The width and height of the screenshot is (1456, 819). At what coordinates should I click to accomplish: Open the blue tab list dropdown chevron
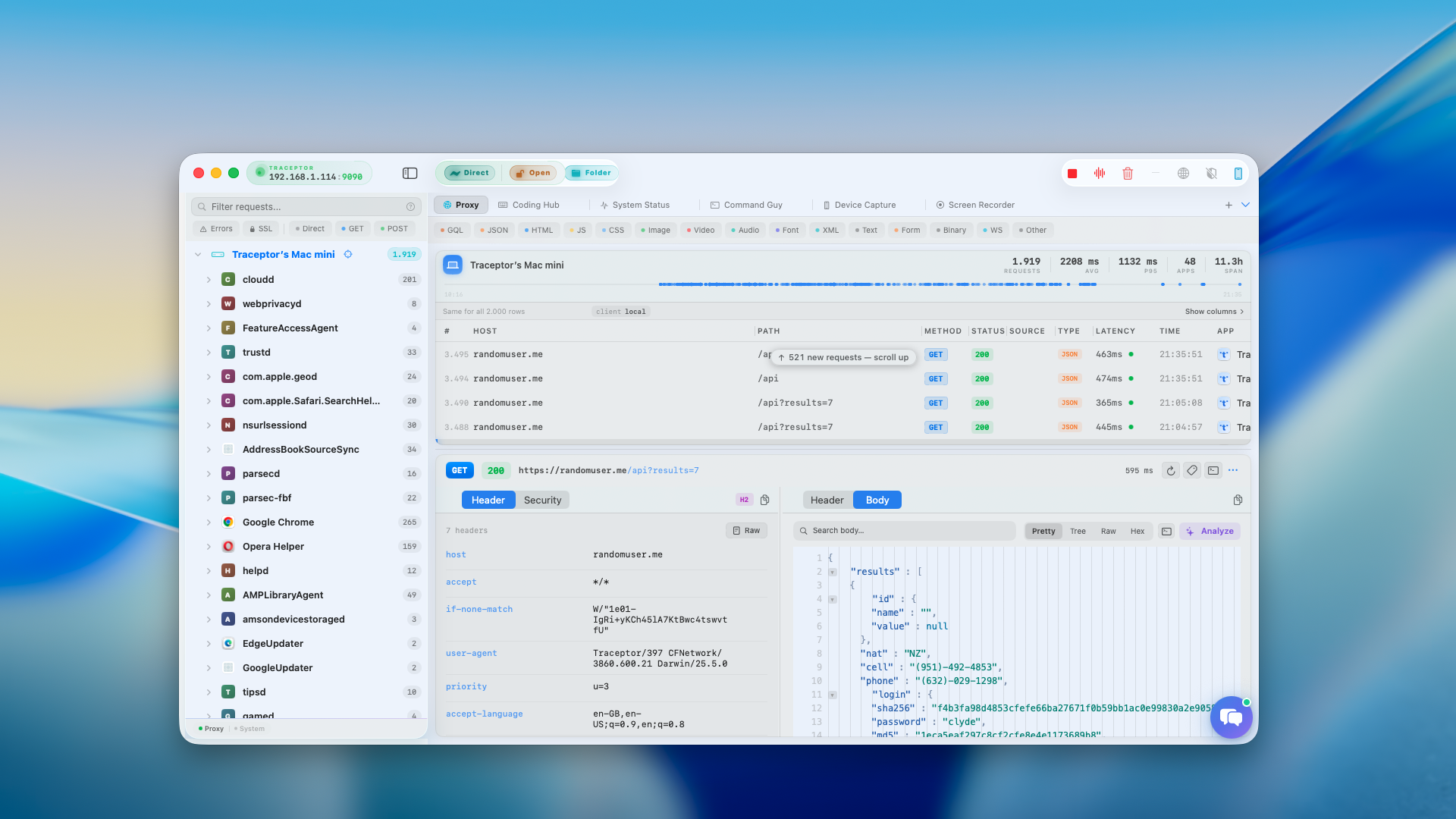point(1245,206)
